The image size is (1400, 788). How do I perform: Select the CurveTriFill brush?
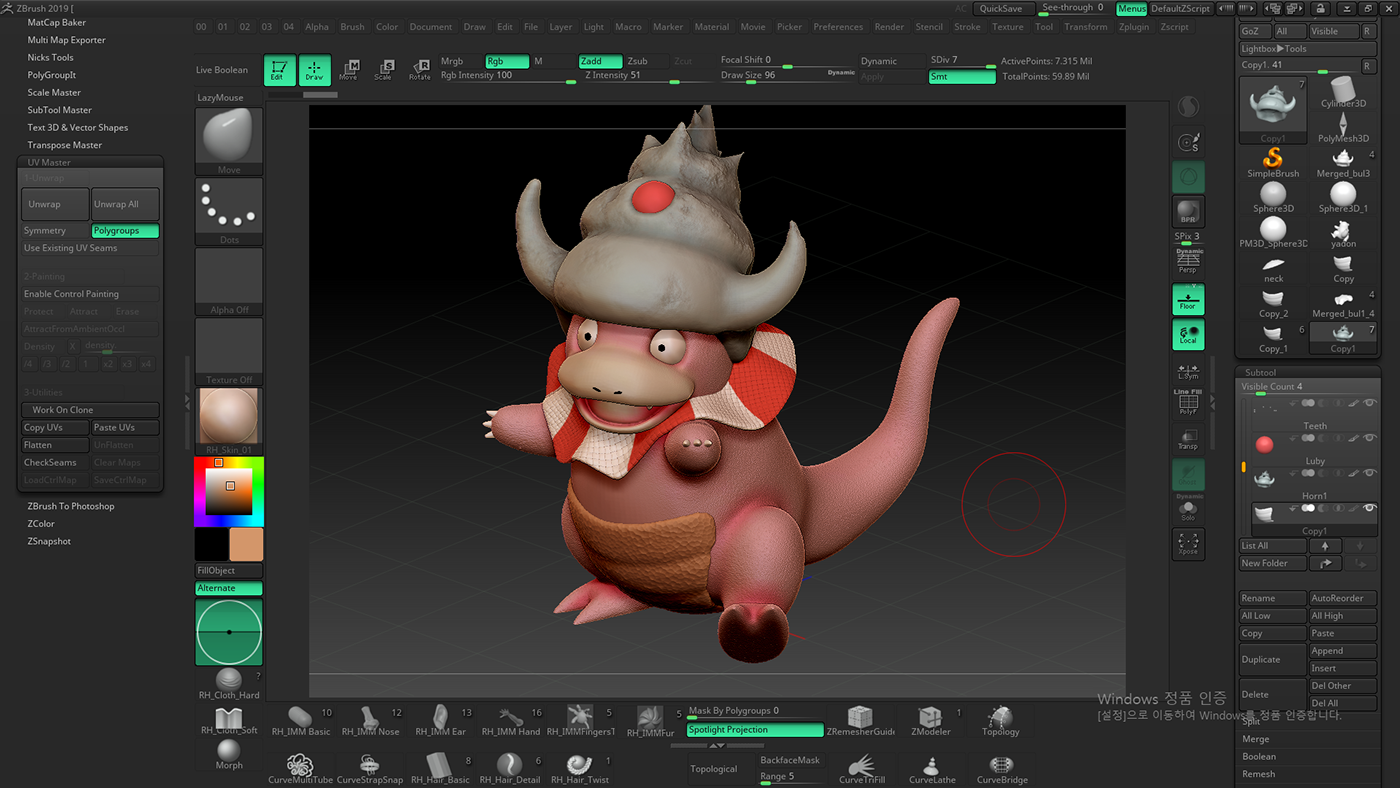tap(860, 769)
